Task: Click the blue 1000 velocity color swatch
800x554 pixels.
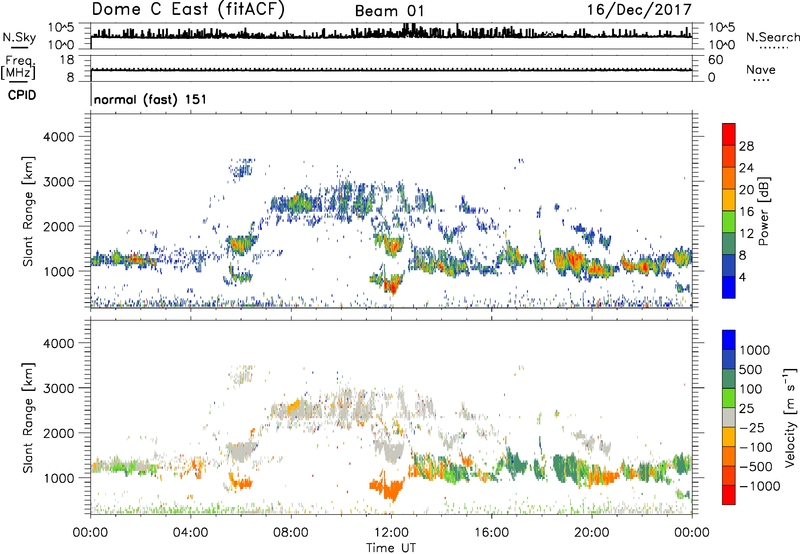Action: [x=729, y=340]
